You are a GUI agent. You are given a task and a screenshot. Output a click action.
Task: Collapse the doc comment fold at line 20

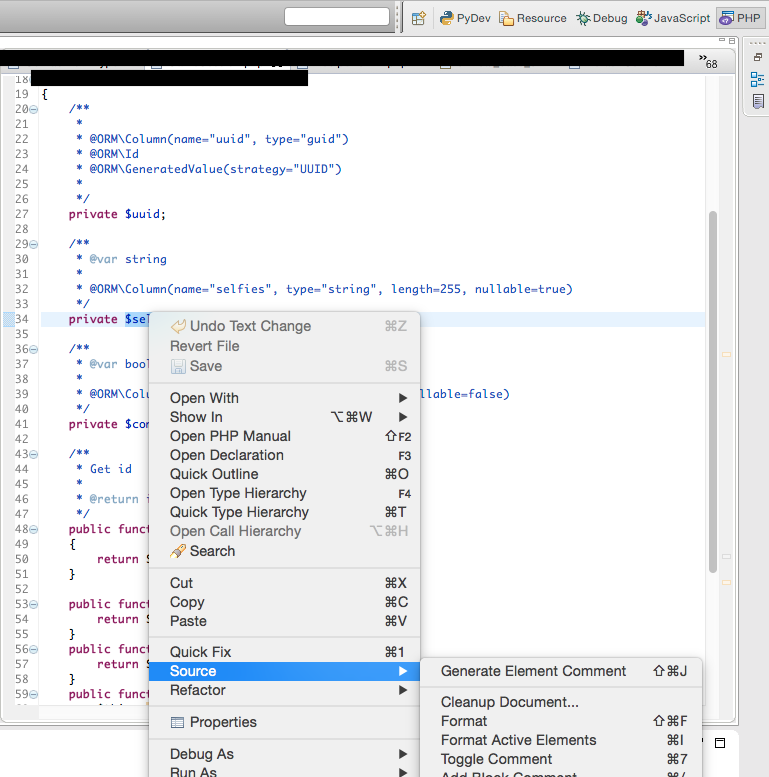point(33,109)
